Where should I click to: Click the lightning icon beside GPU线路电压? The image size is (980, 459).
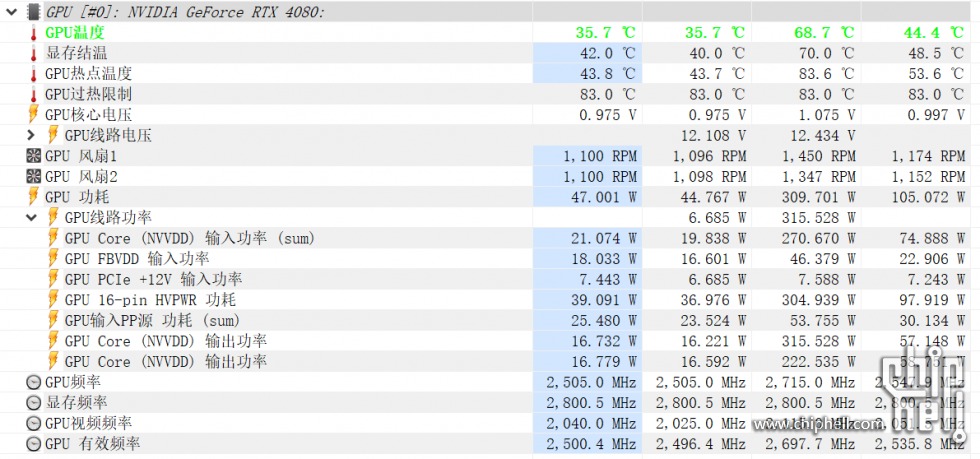click(54, 135)
